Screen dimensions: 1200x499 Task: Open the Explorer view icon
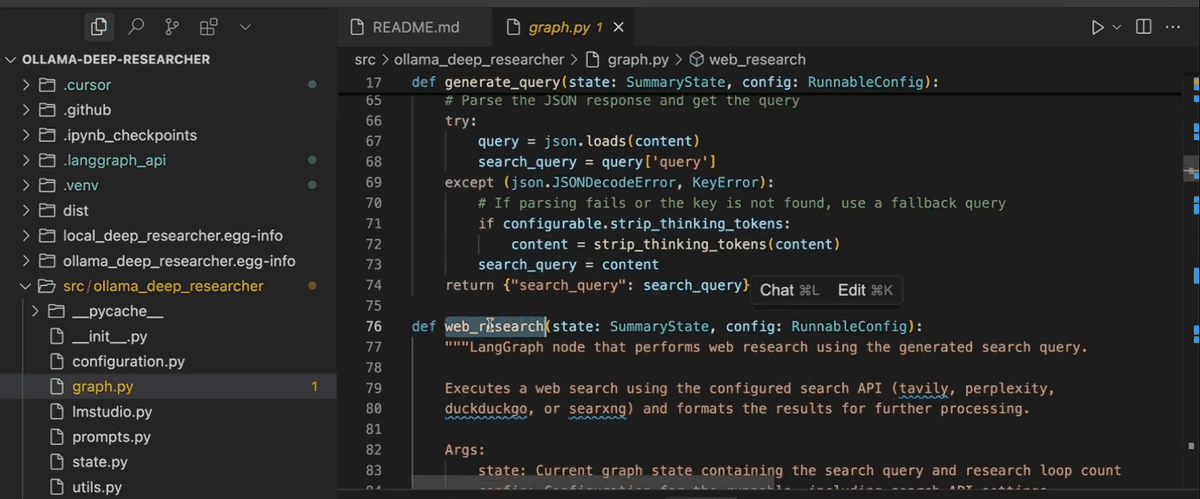coord(98,27)
